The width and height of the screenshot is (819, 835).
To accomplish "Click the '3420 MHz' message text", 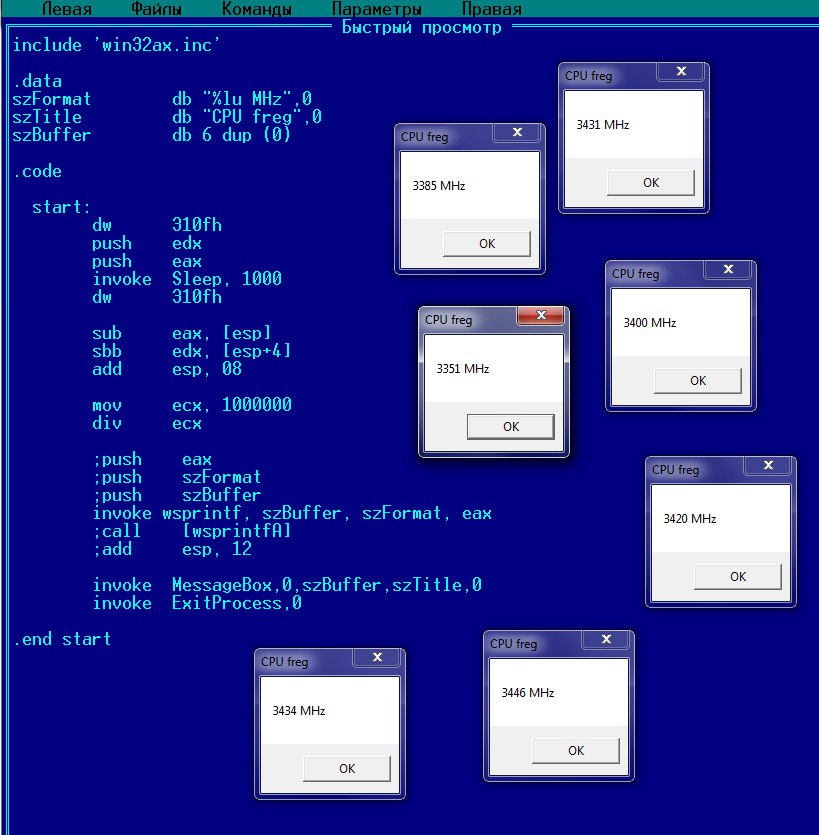I will point(690,519).
